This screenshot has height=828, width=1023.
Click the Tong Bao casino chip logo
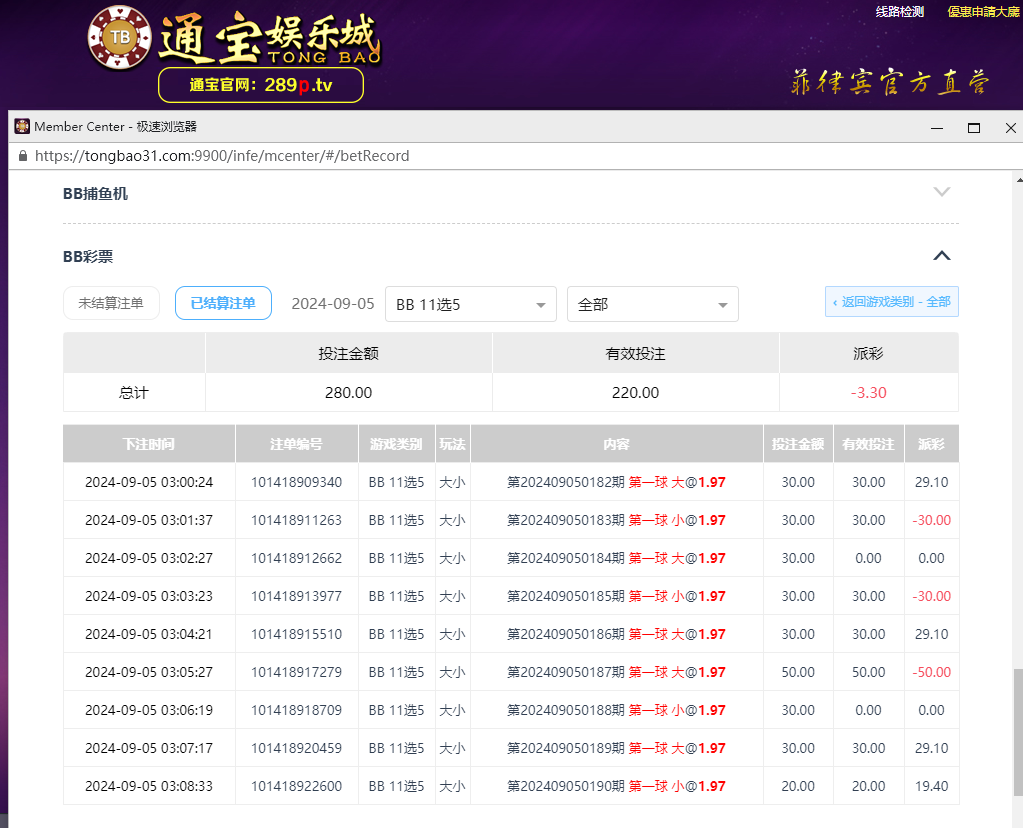(x=121, y=38)
